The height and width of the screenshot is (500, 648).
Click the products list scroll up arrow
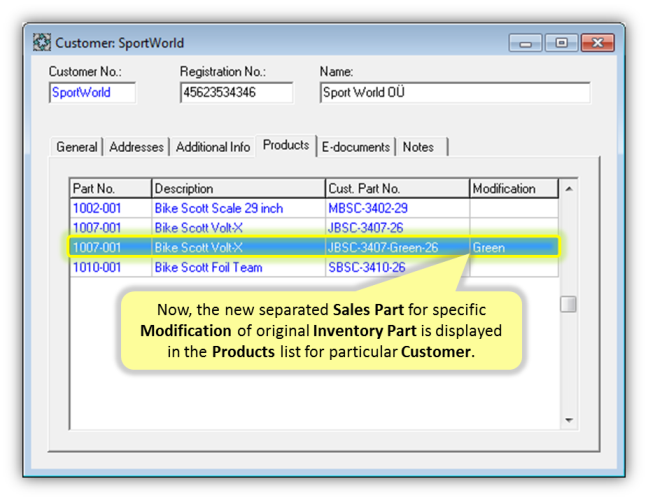pos(569,189)
